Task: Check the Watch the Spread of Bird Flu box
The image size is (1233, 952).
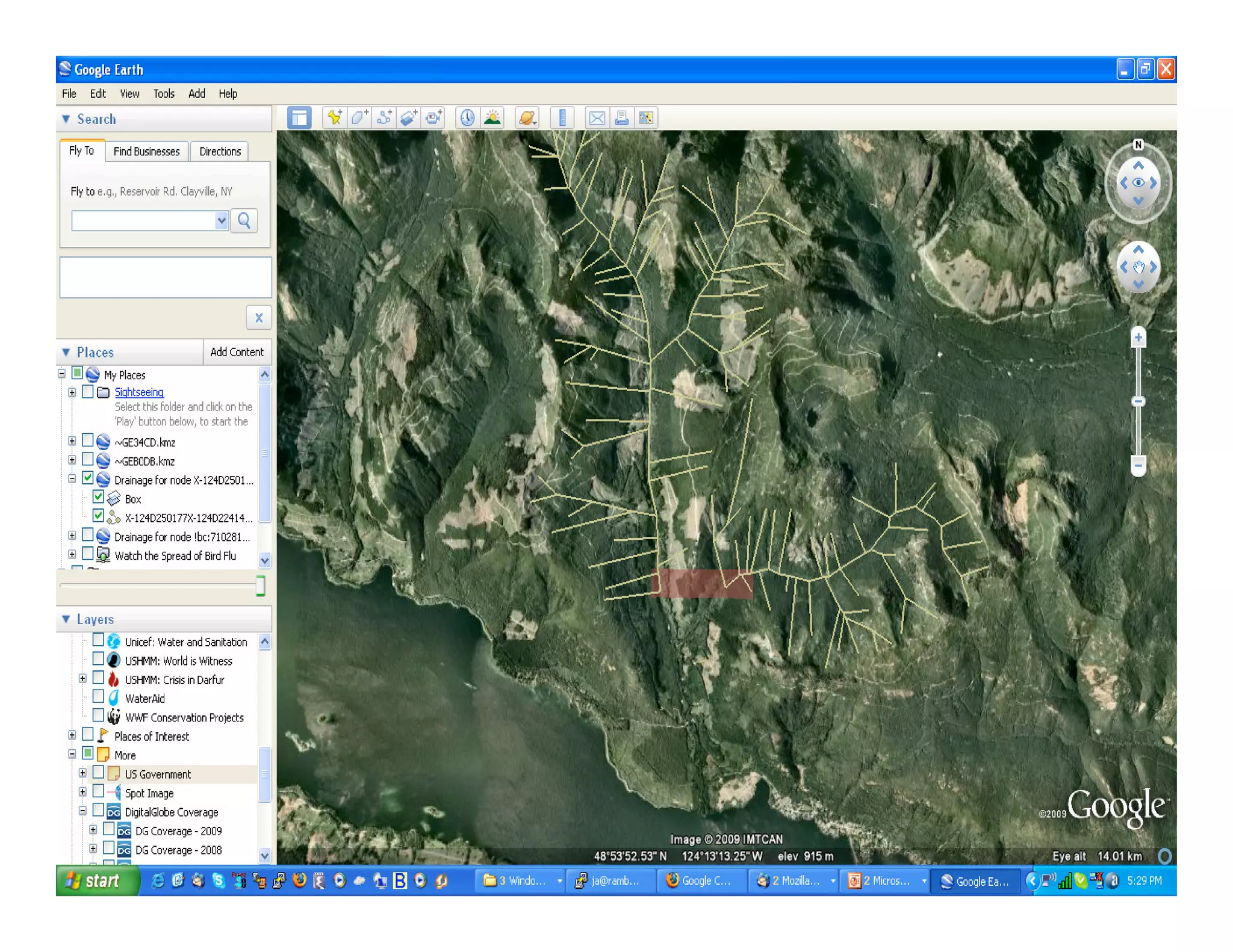Action: click(x=88, y=554)
